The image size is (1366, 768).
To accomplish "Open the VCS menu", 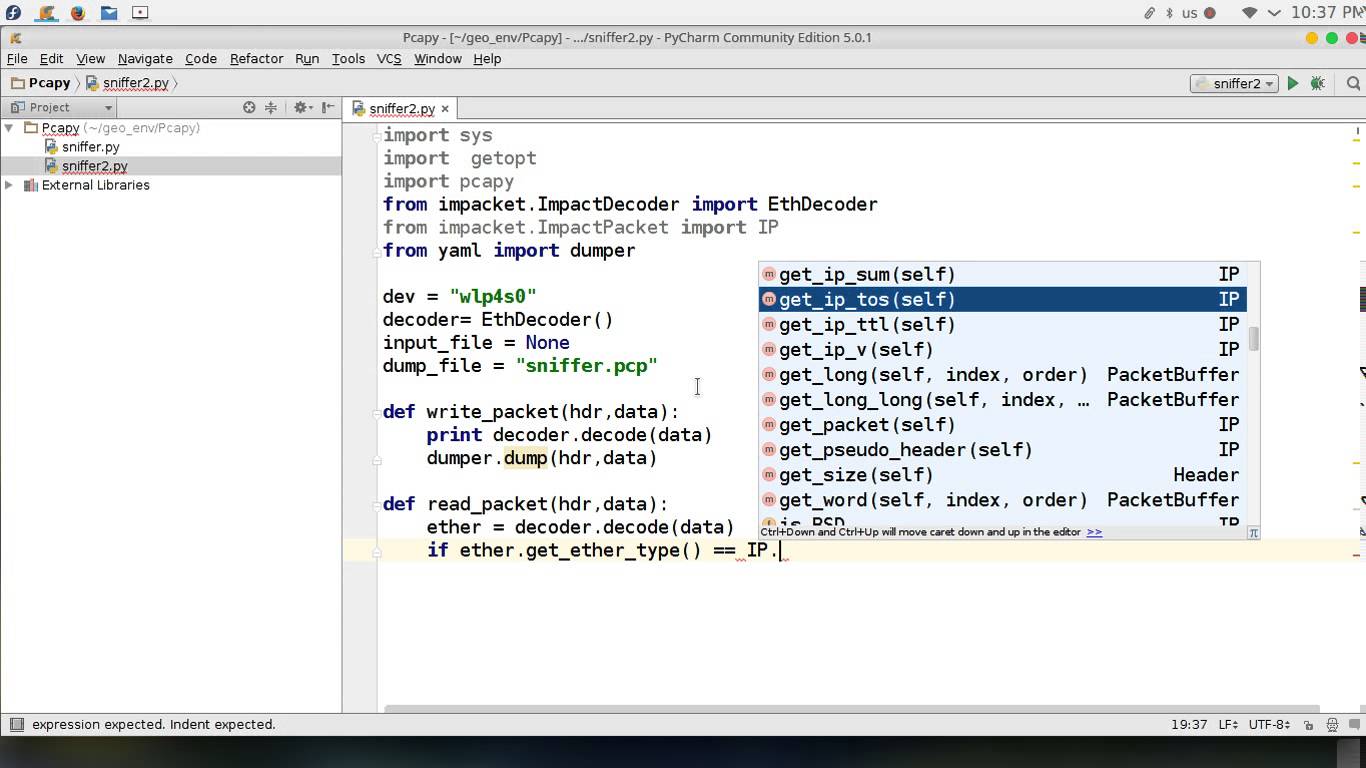I will 389,59.
